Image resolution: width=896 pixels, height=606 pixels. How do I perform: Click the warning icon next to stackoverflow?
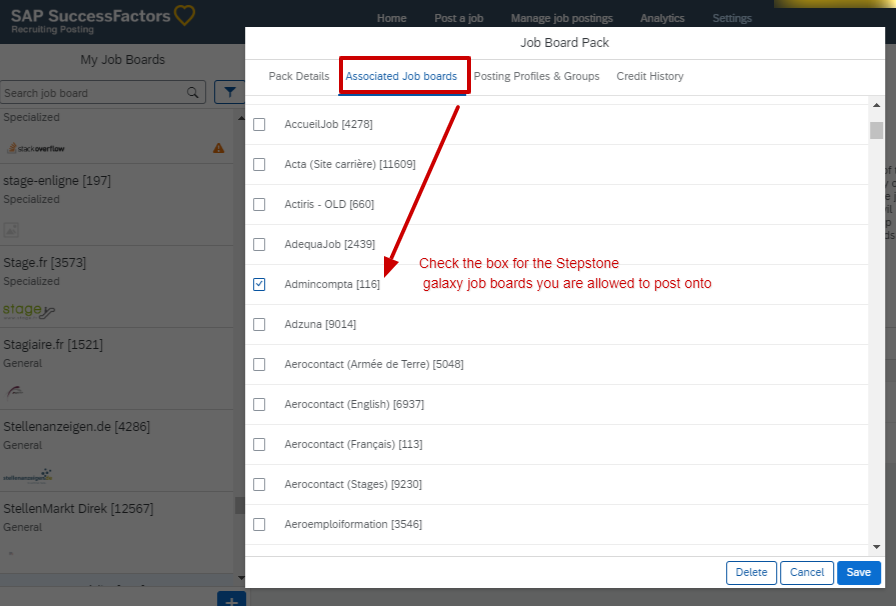click(x=218, y=148)
